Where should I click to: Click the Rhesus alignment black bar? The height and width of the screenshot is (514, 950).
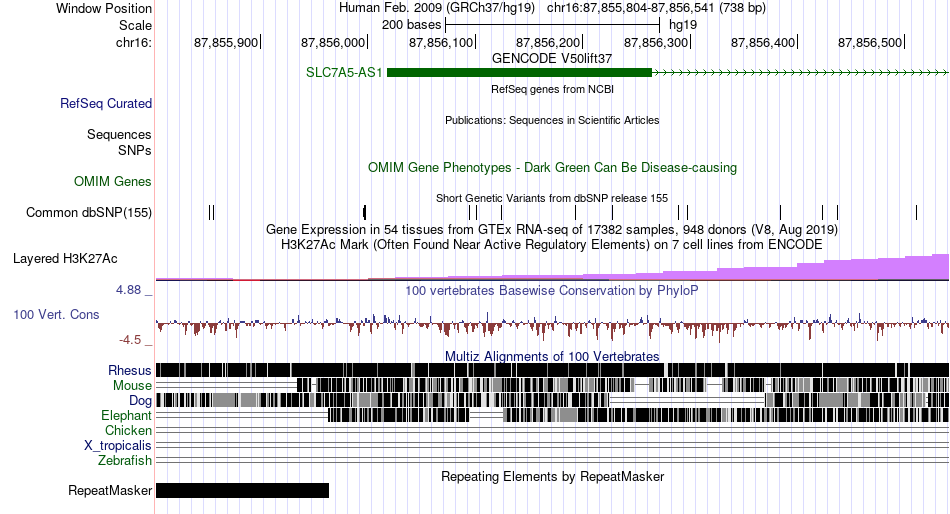point(552,370)
